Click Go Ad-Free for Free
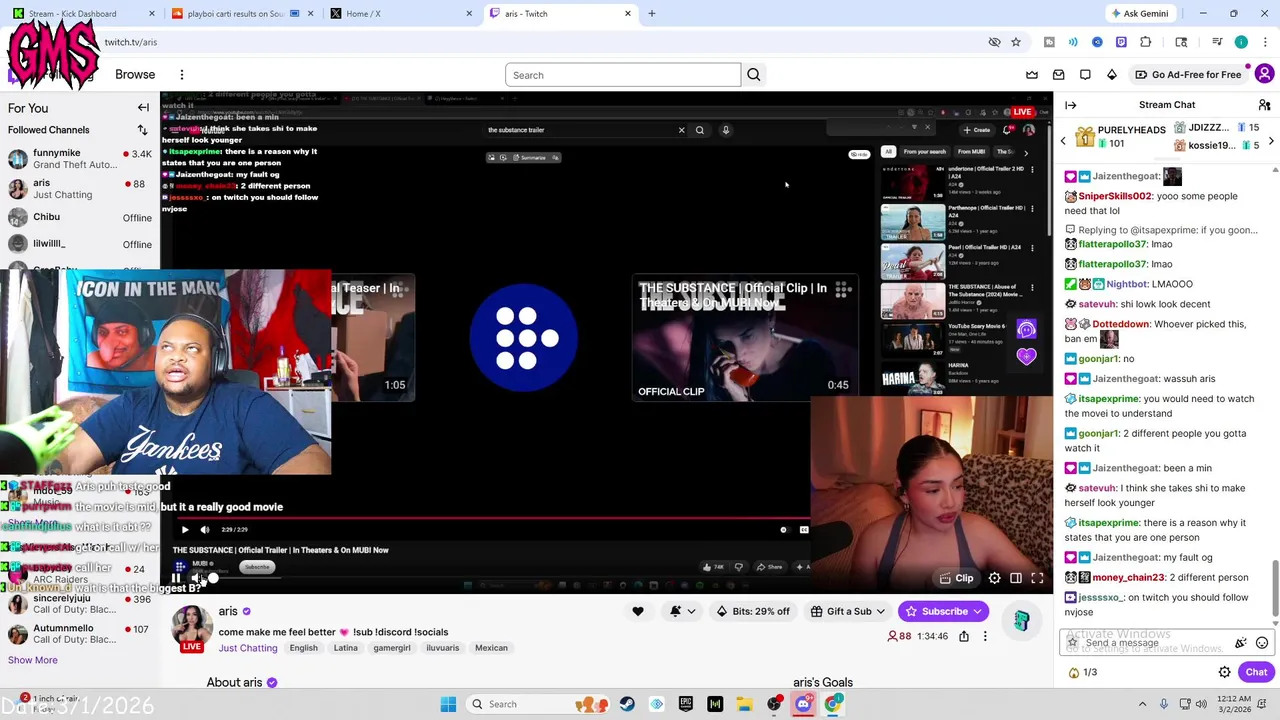The height and width of the screenshot is (720, 1280). [x=1188, y=75]
